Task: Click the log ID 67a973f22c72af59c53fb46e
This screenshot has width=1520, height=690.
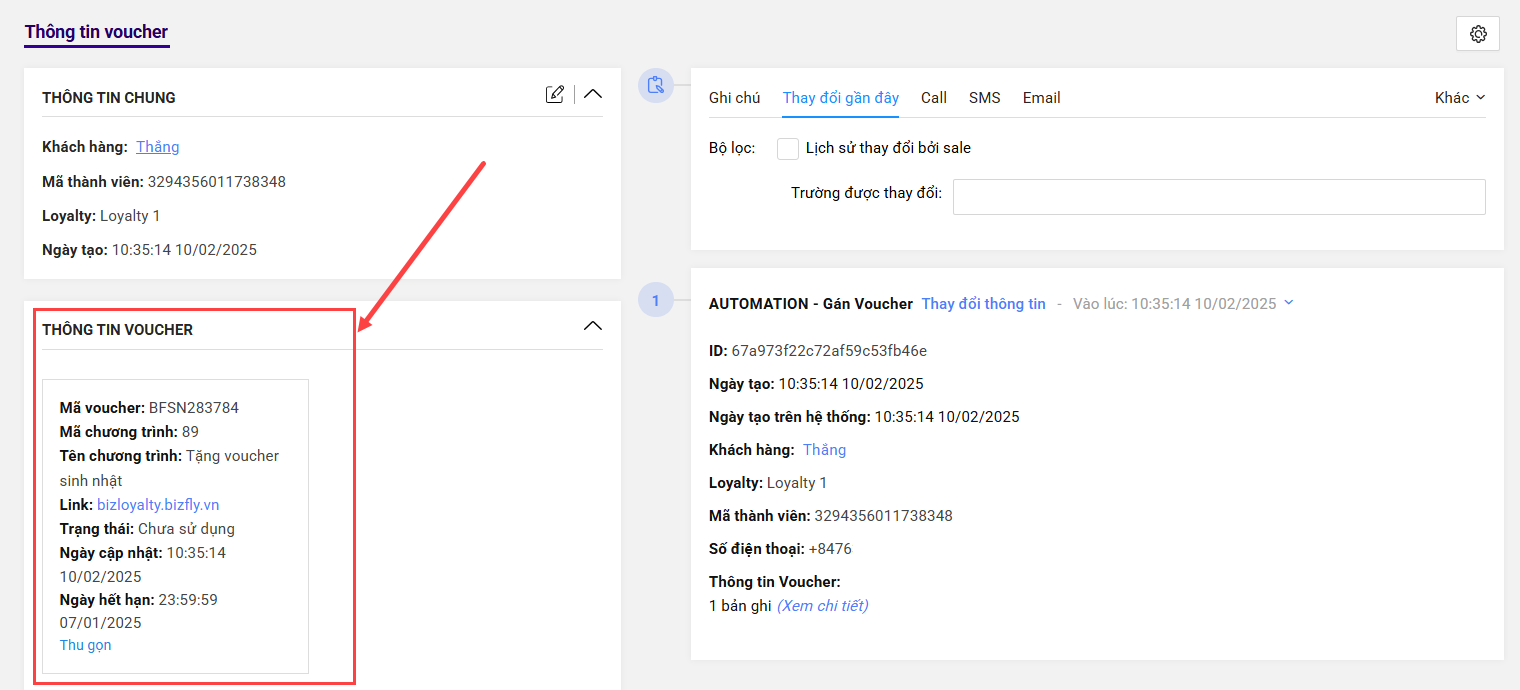Action: click(829, 351)
